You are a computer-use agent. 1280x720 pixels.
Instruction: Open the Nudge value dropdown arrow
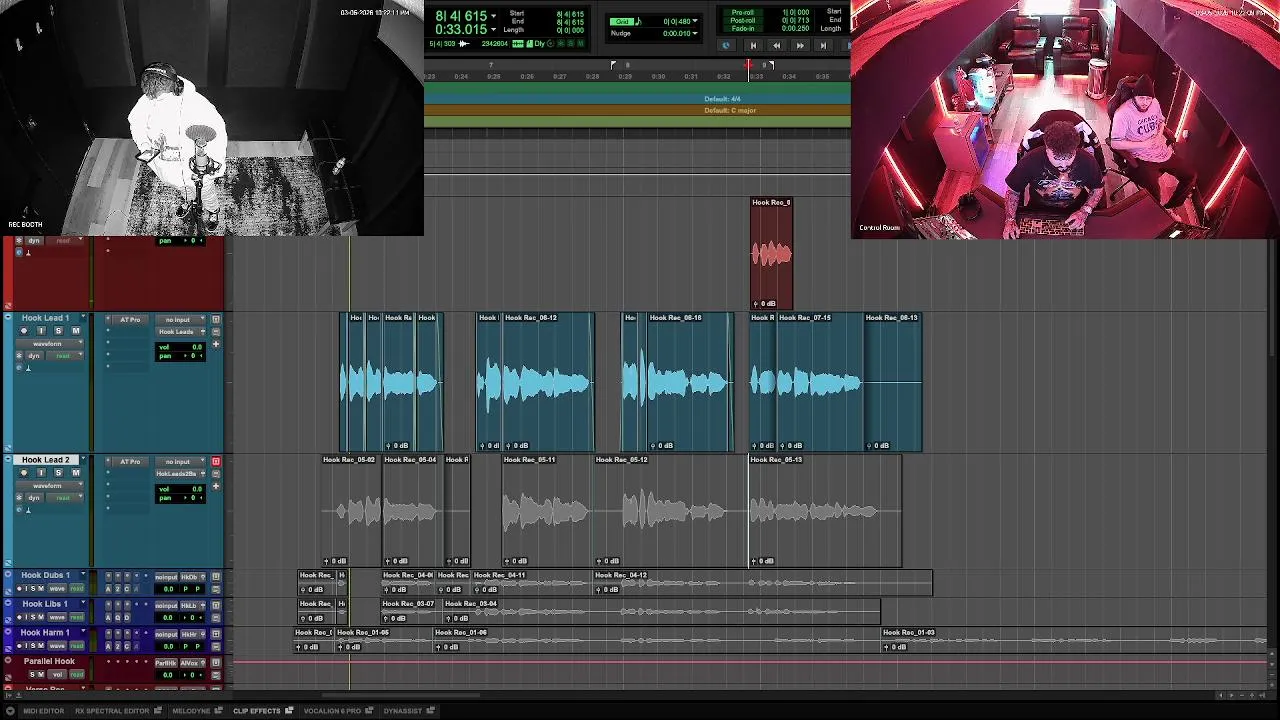(x=695, y=33)
